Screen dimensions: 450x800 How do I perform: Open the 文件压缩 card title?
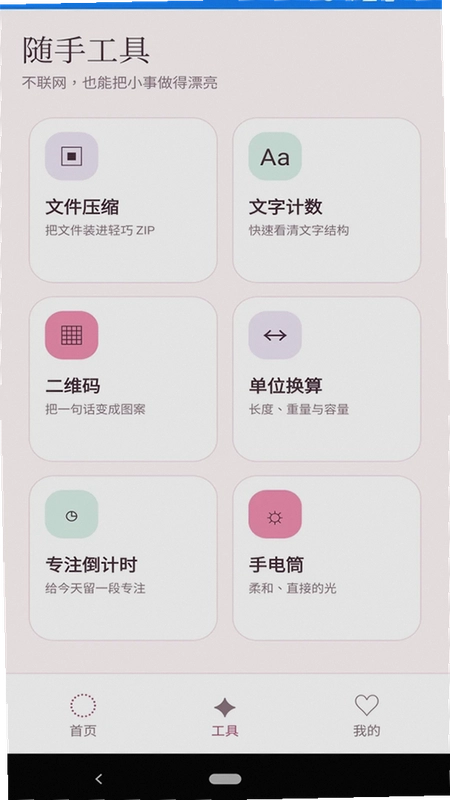(82, 207)
